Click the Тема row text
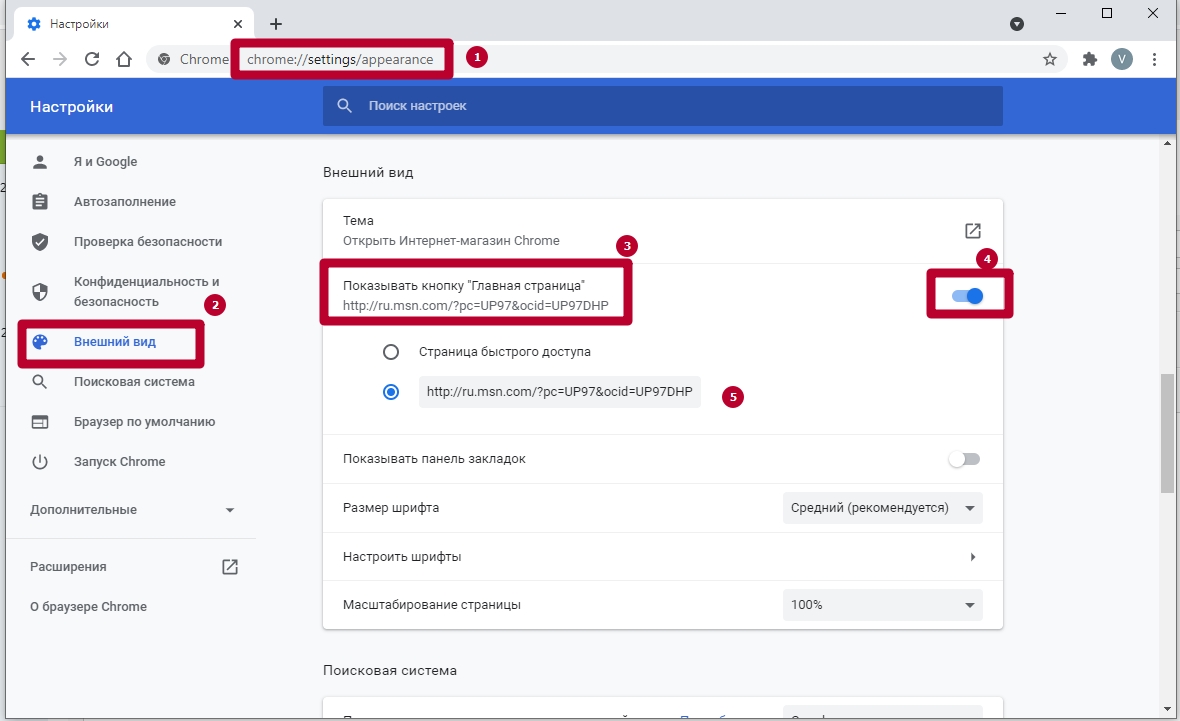The height and width of the screenshot is (721, 1180). click(358, 221)
